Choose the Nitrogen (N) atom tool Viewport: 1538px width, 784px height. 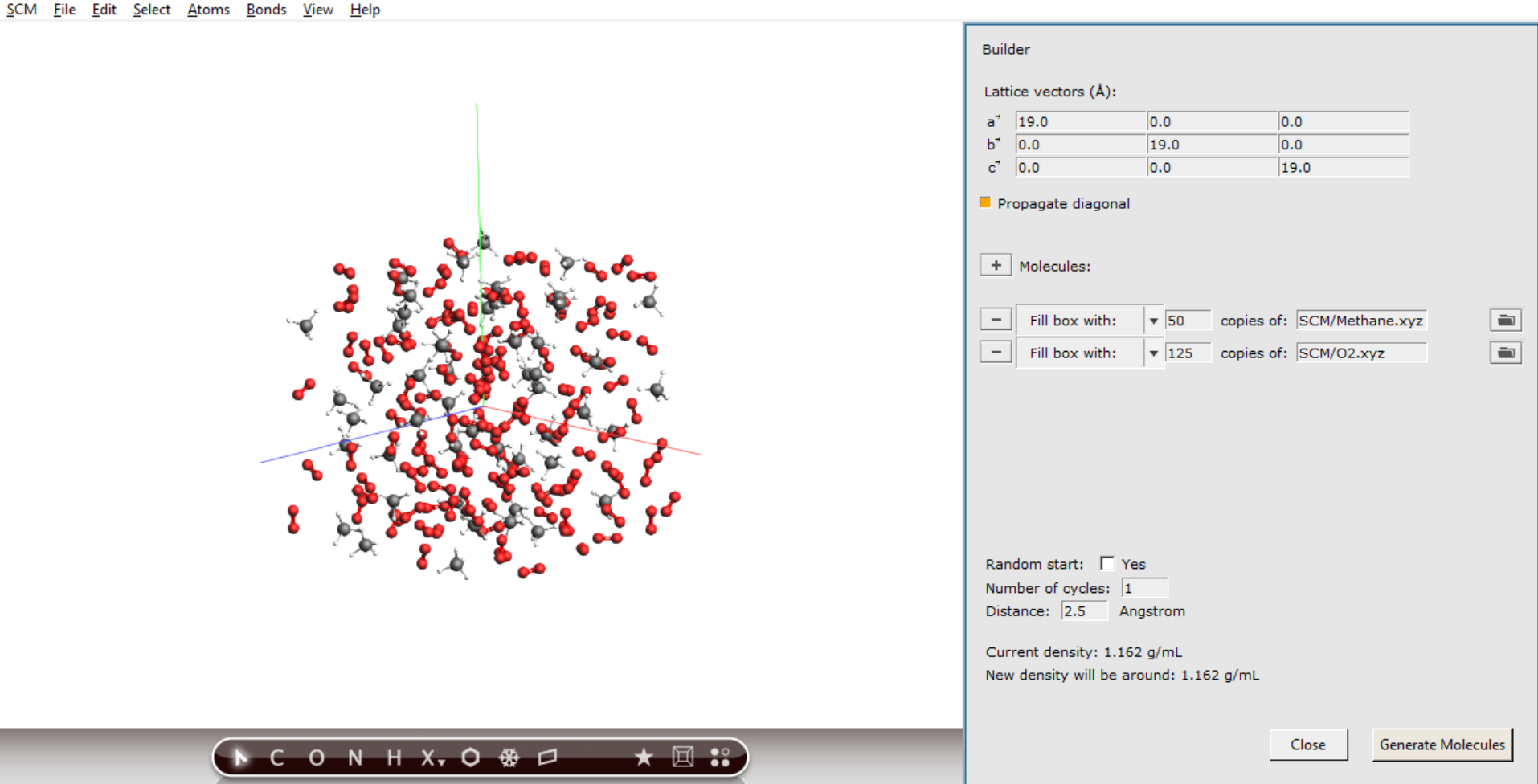pyautogui.click(x=355, y=757)
